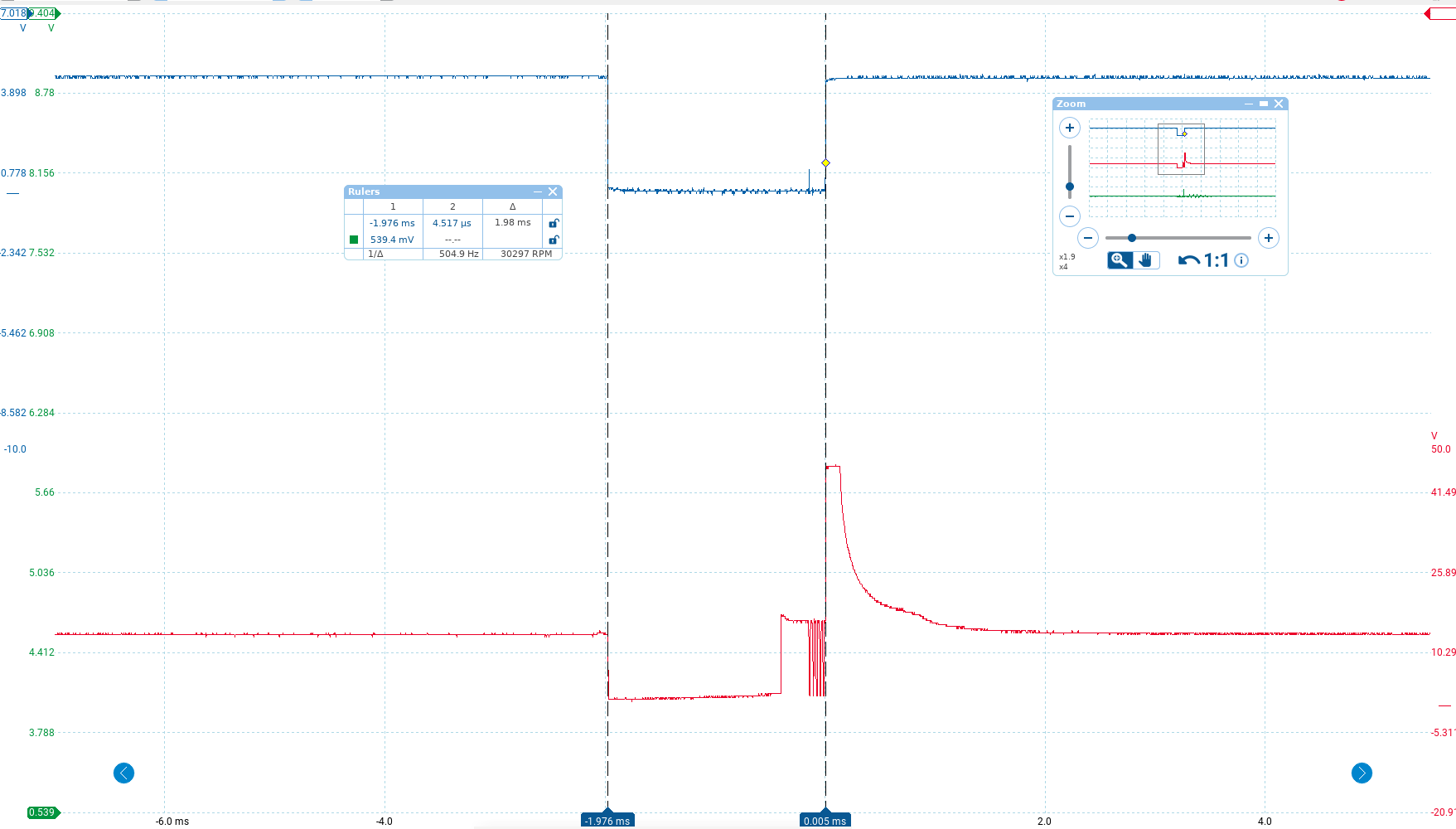1456x829 pixels.
Task: Toggle the signal ruler lock
Action: click(554, 240)
